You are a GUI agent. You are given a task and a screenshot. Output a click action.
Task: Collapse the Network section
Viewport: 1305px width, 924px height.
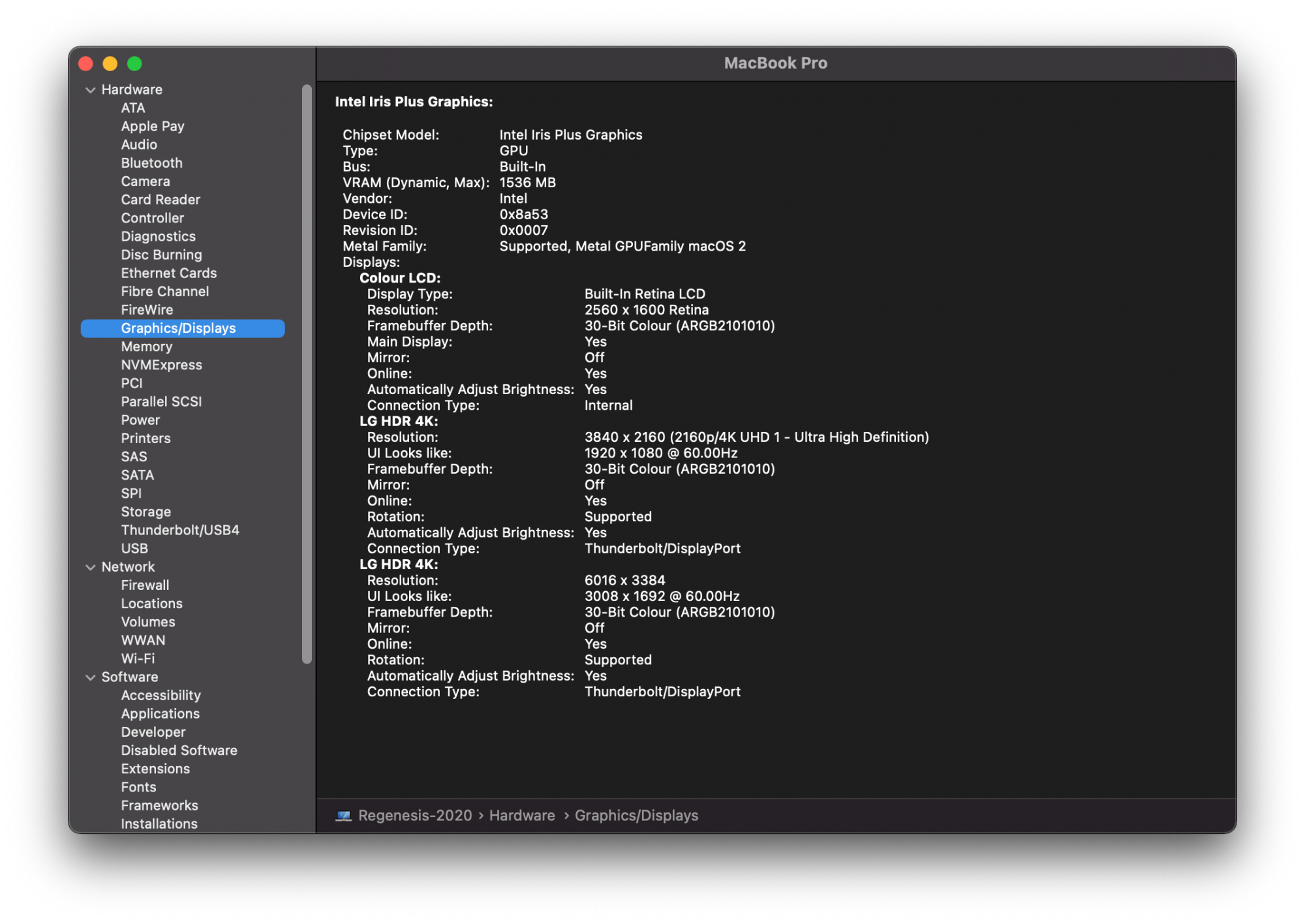[91, 566]
